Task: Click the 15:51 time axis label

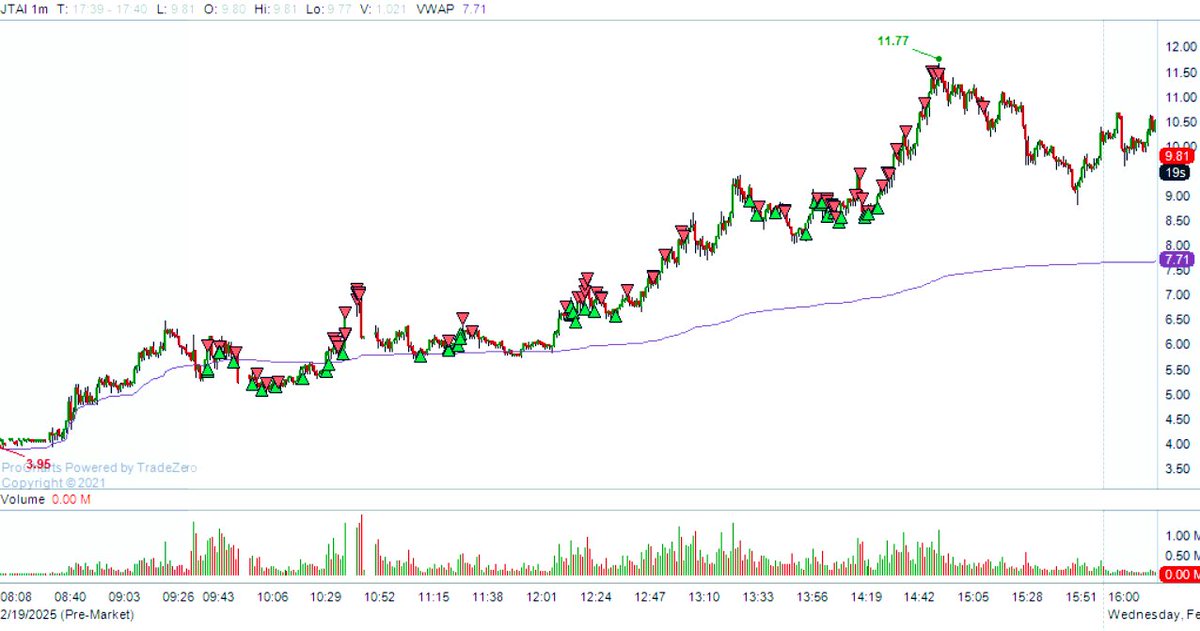Action: coord(1082,597)
